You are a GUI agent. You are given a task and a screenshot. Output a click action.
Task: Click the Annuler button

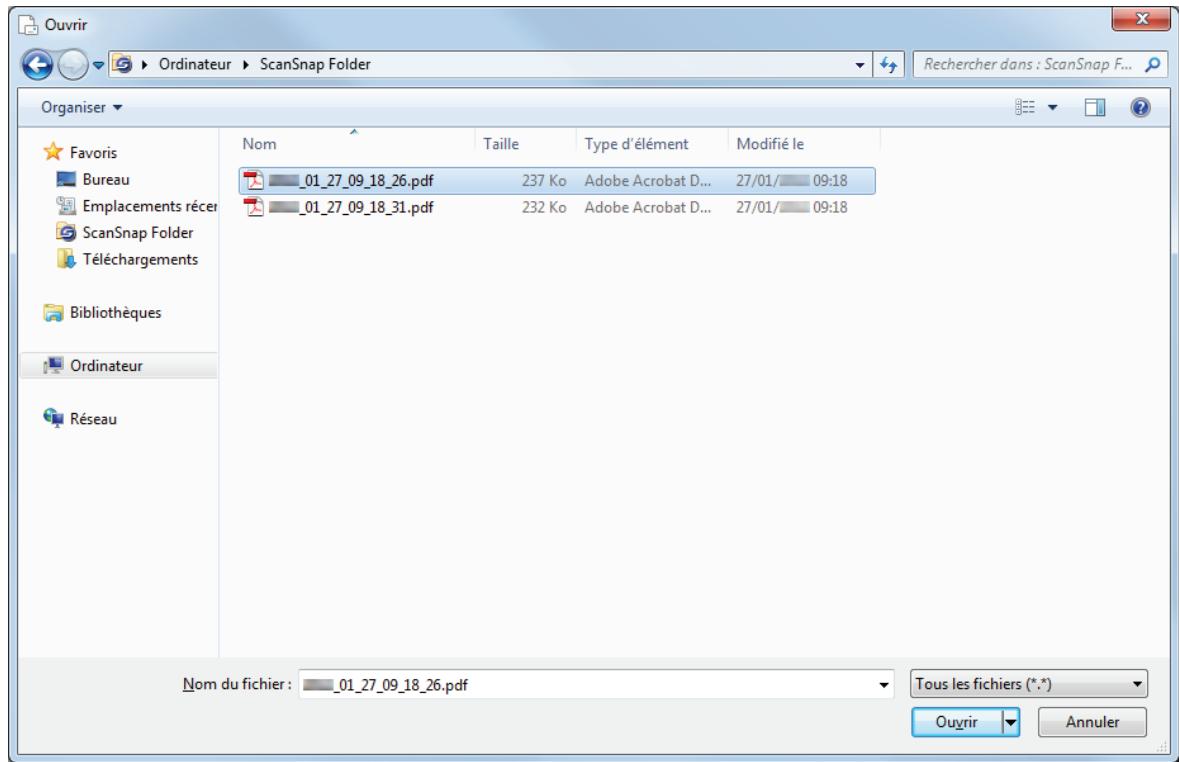tap(1092, 722)
